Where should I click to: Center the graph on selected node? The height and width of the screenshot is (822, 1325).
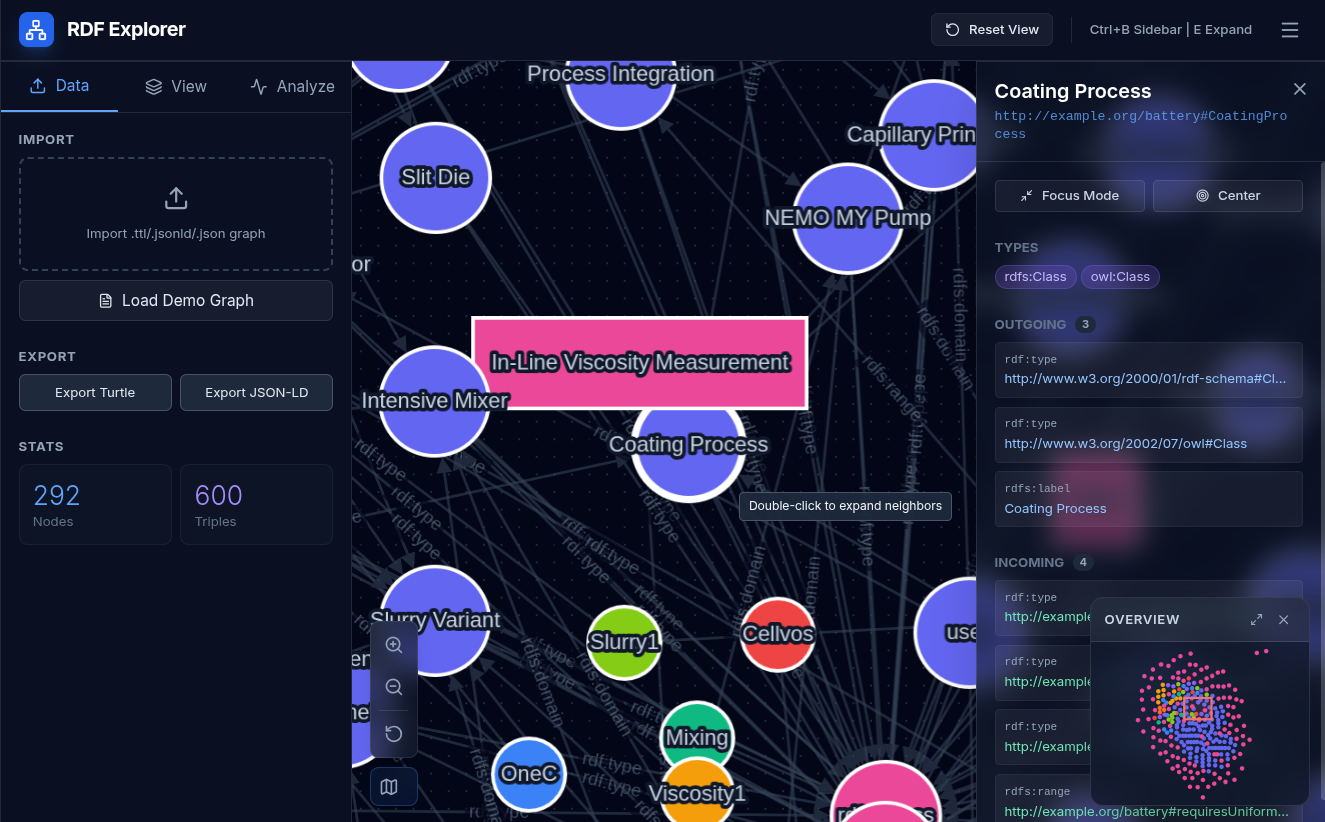pyautogui.click(x=1227, y=196)
